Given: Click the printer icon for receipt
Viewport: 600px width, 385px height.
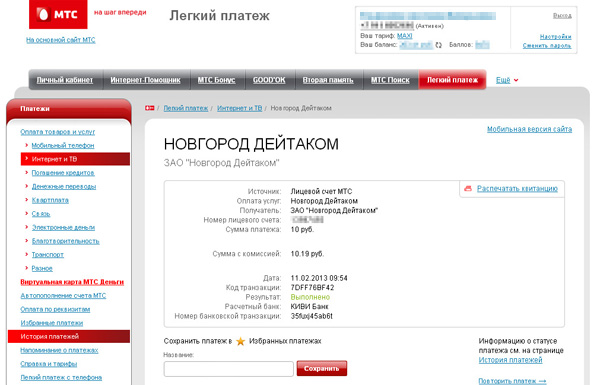Looking at the screenshot, I should (x=468, y=189).
